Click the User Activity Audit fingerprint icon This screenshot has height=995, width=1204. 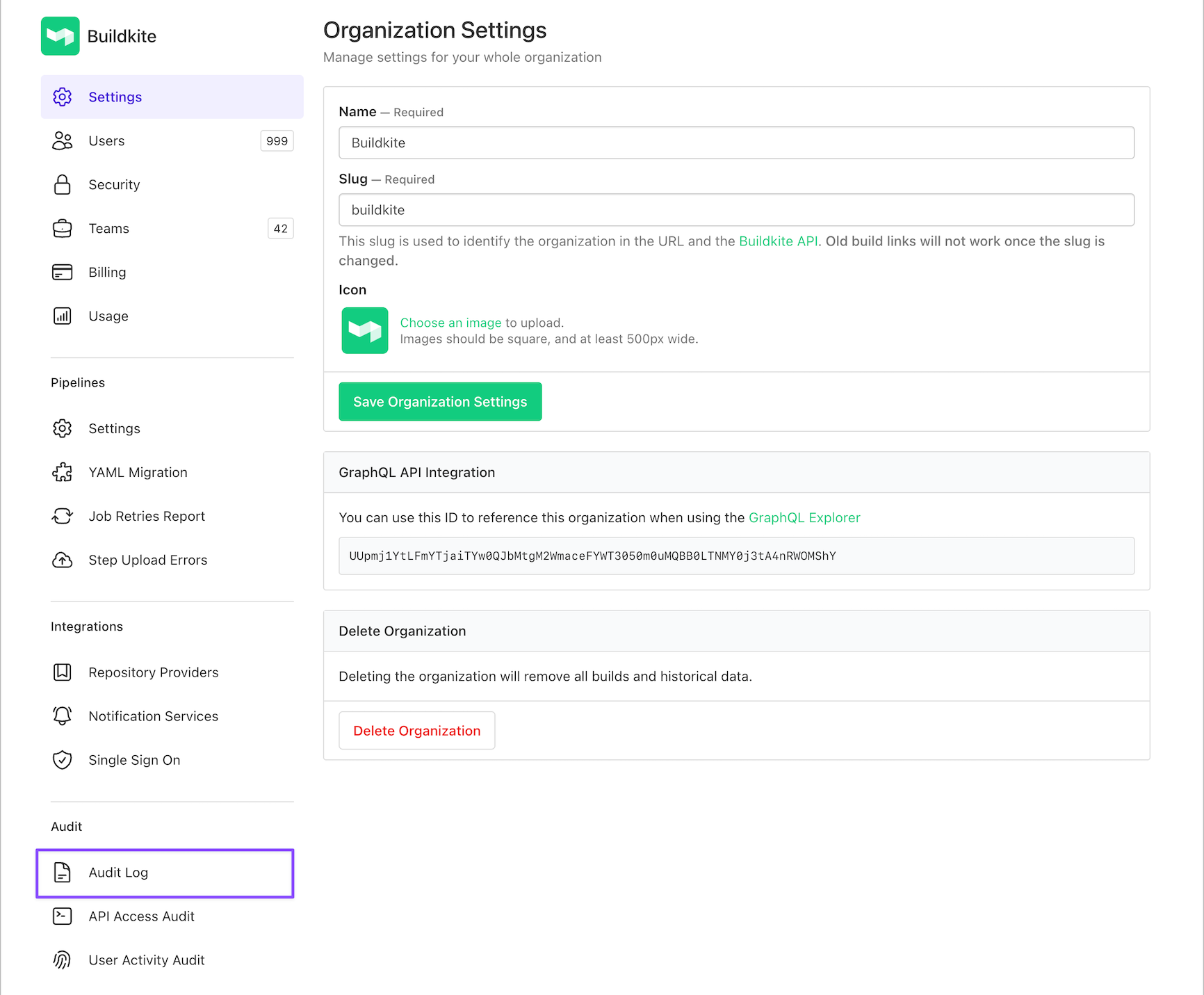tap(63, 960)
